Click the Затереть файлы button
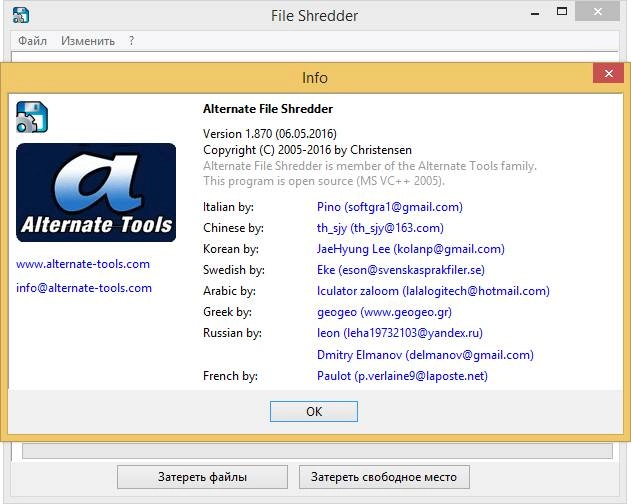 [202, 477]
